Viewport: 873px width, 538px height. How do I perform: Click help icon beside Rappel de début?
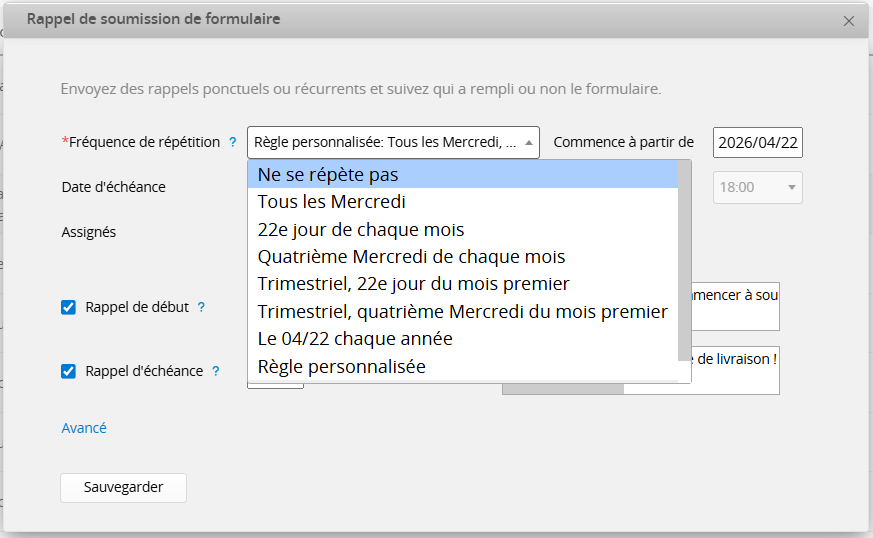click(x=201, y=308)
